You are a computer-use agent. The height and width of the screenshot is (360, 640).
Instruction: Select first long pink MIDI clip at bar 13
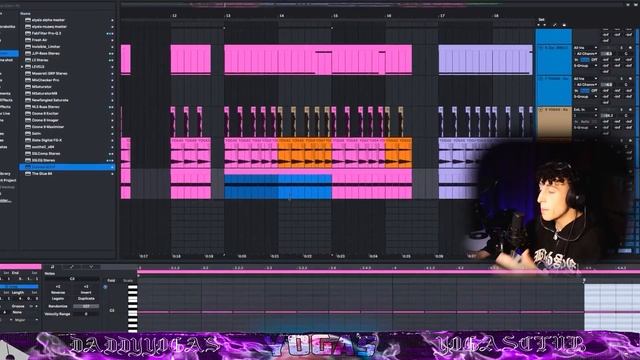click(318, 59)
